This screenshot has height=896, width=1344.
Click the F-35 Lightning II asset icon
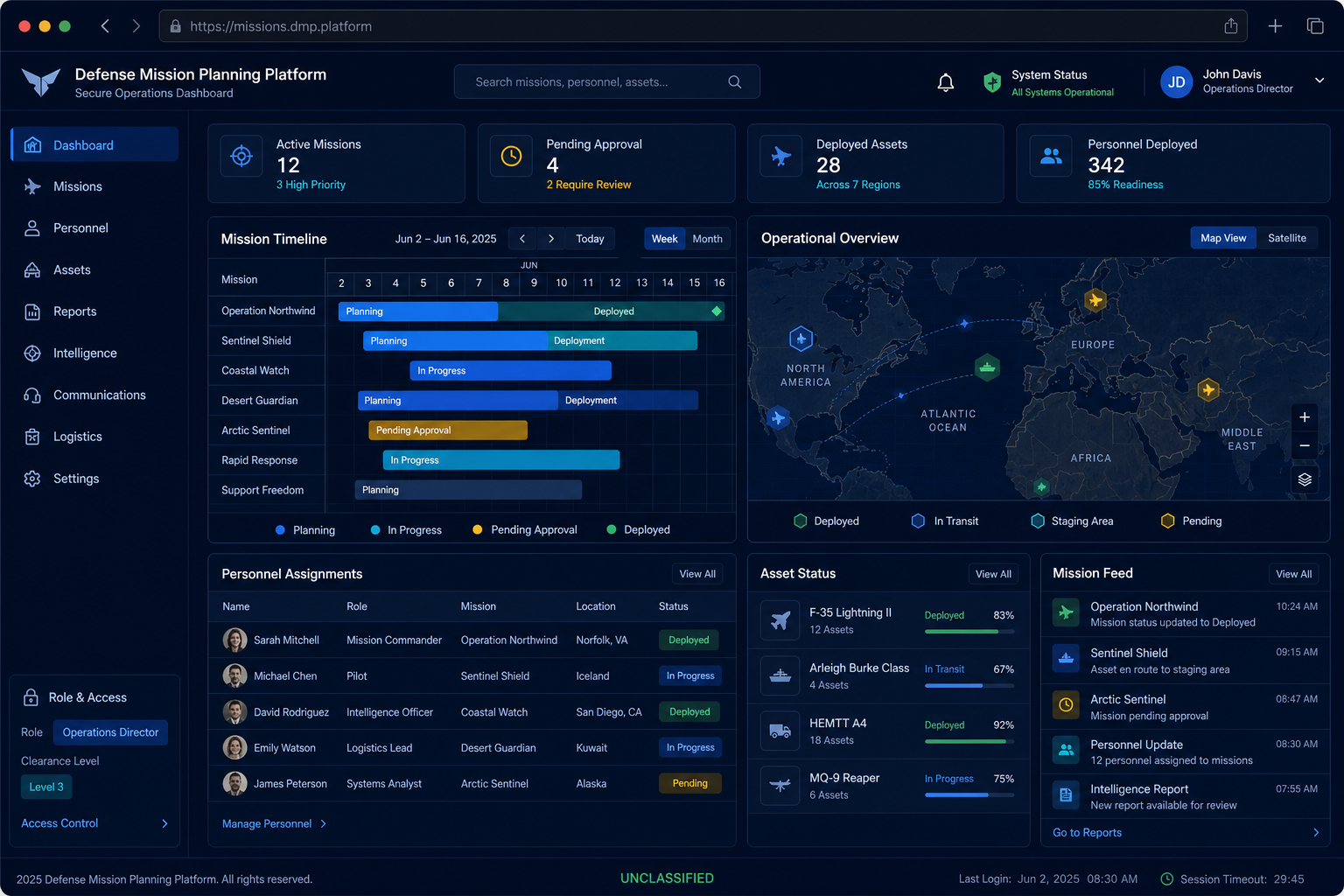click(780, 620)
